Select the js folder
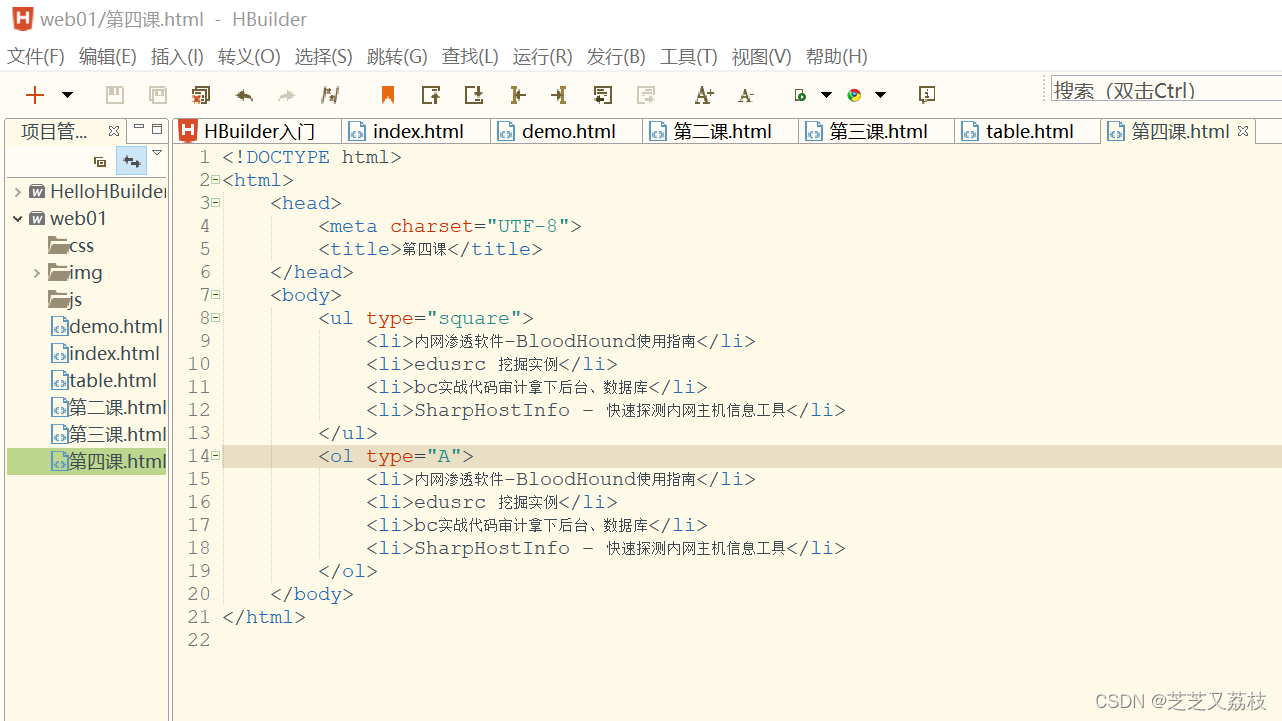 click(x=65, y=300)
